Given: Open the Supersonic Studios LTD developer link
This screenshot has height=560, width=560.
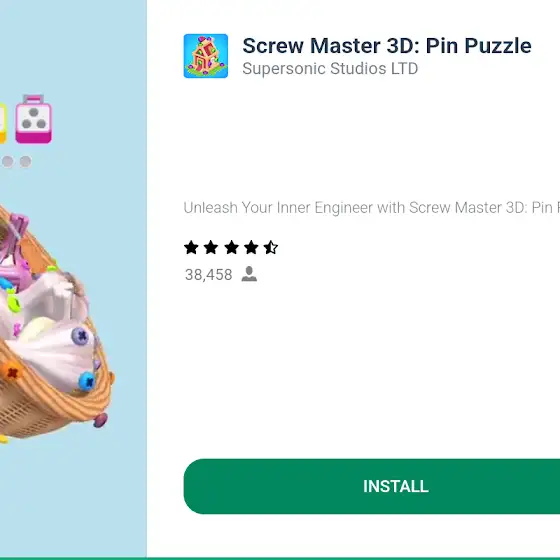Looking at the screenshot, I should coord(330,69).
